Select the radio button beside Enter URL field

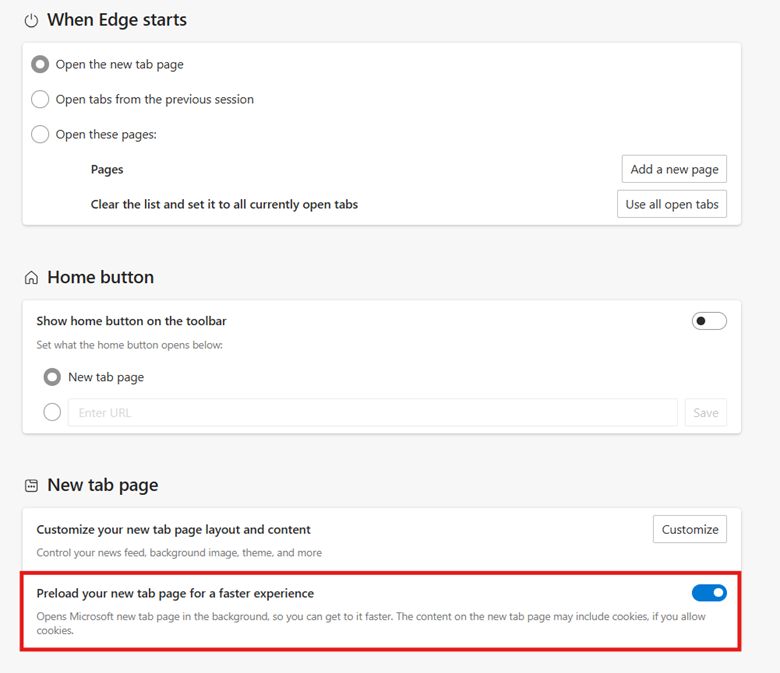coord(52,412)
